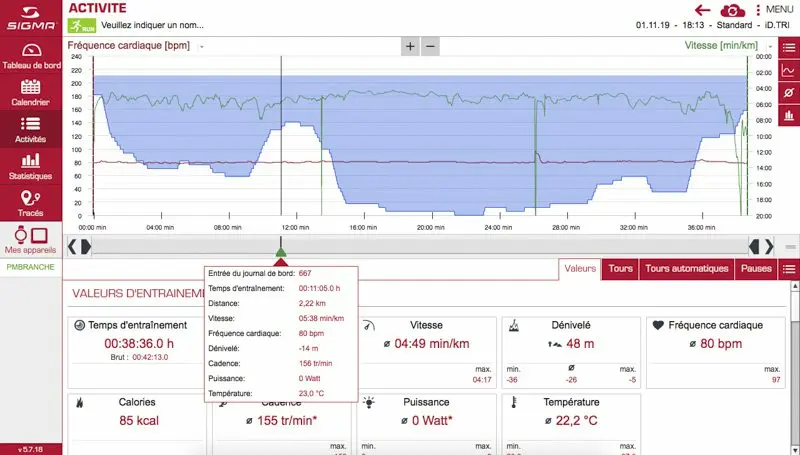Open Mes appareils devices page

click(x=30, y=239)
